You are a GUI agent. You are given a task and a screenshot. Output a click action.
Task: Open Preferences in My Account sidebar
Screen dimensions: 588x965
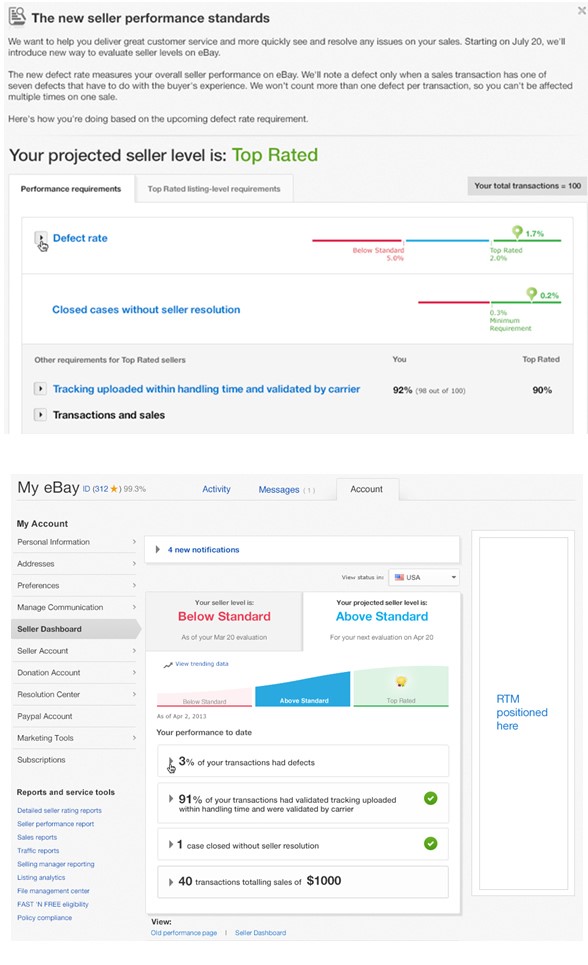coord(75,585)
